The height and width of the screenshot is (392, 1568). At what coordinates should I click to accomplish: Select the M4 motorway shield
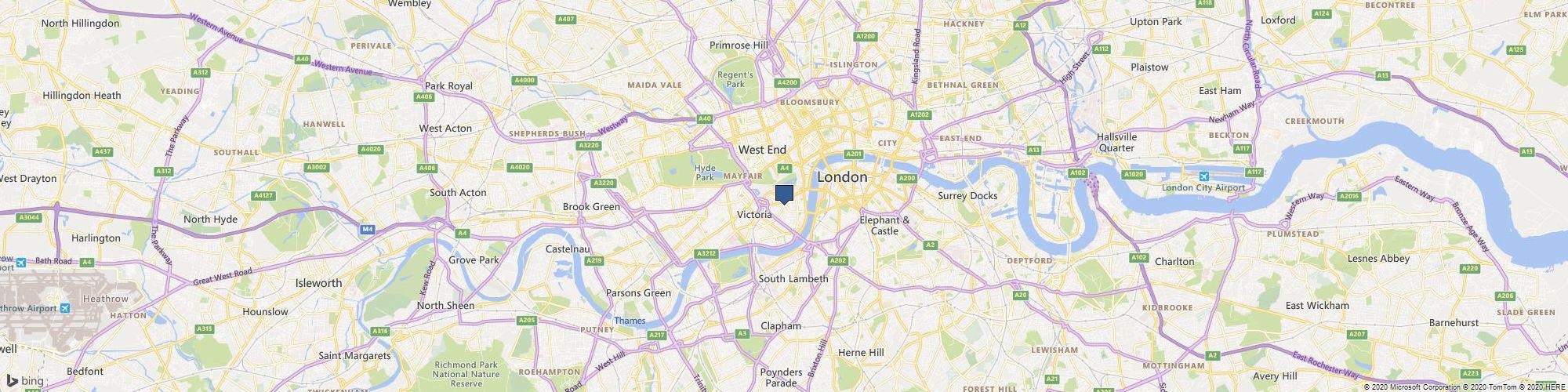click(368, 229)
